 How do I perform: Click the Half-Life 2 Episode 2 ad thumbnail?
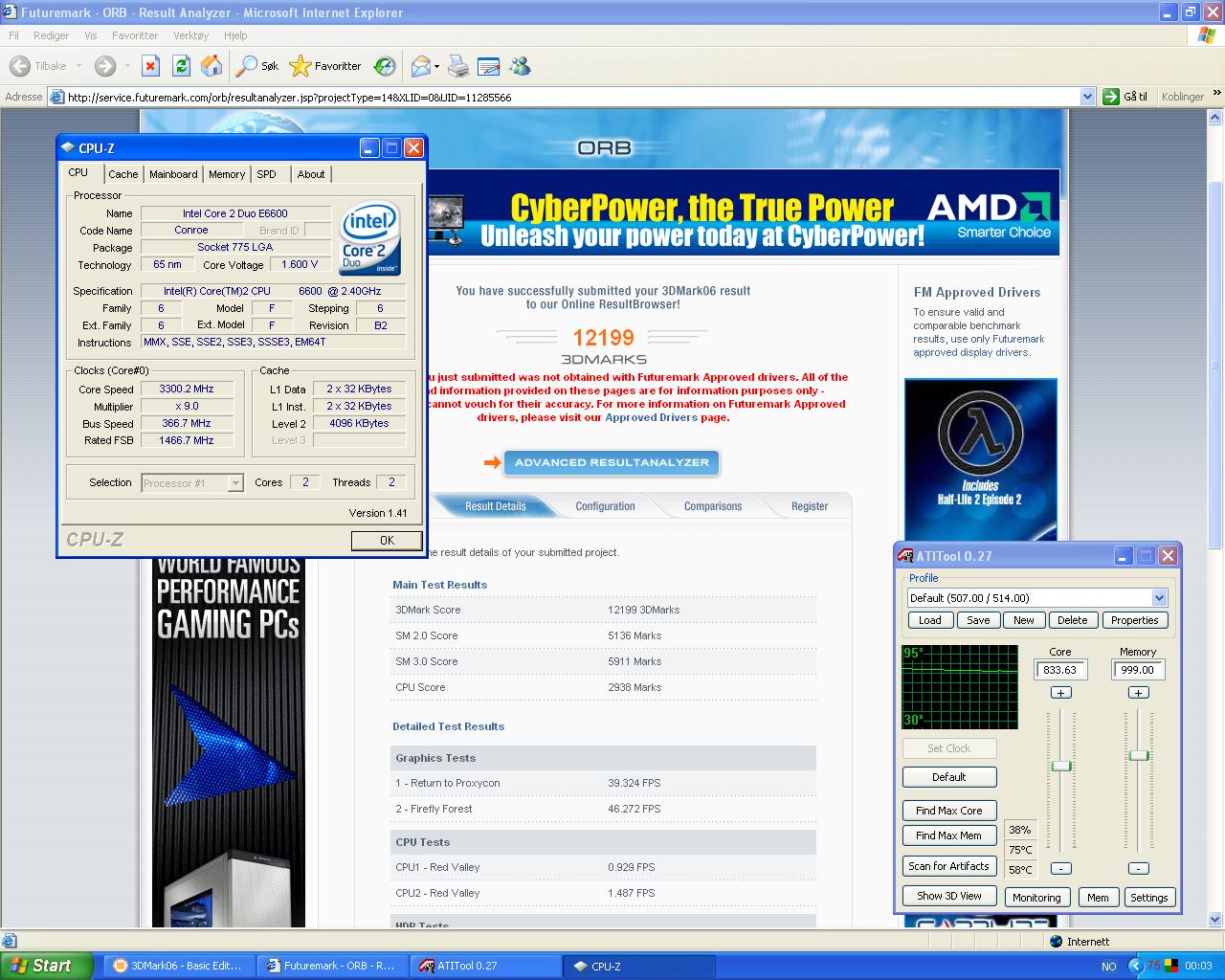pyautogui.click(x=981, y=460)
